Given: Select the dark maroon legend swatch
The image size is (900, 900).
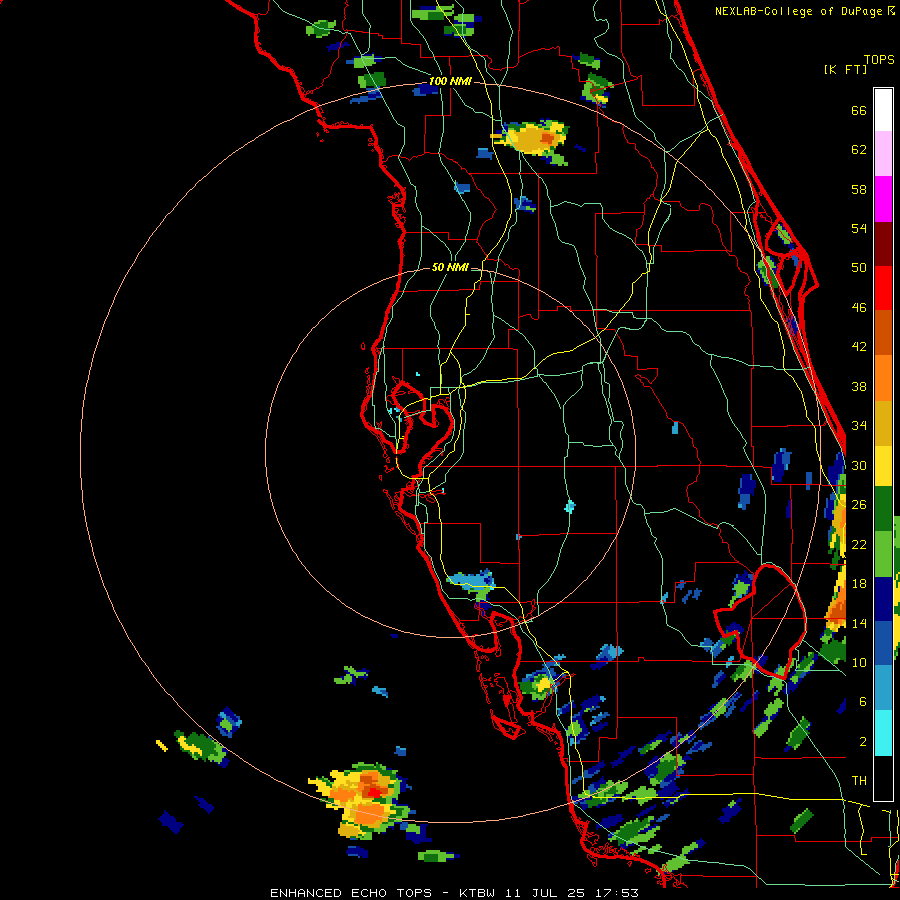Looking at the screenshot, I should (883, 244).
